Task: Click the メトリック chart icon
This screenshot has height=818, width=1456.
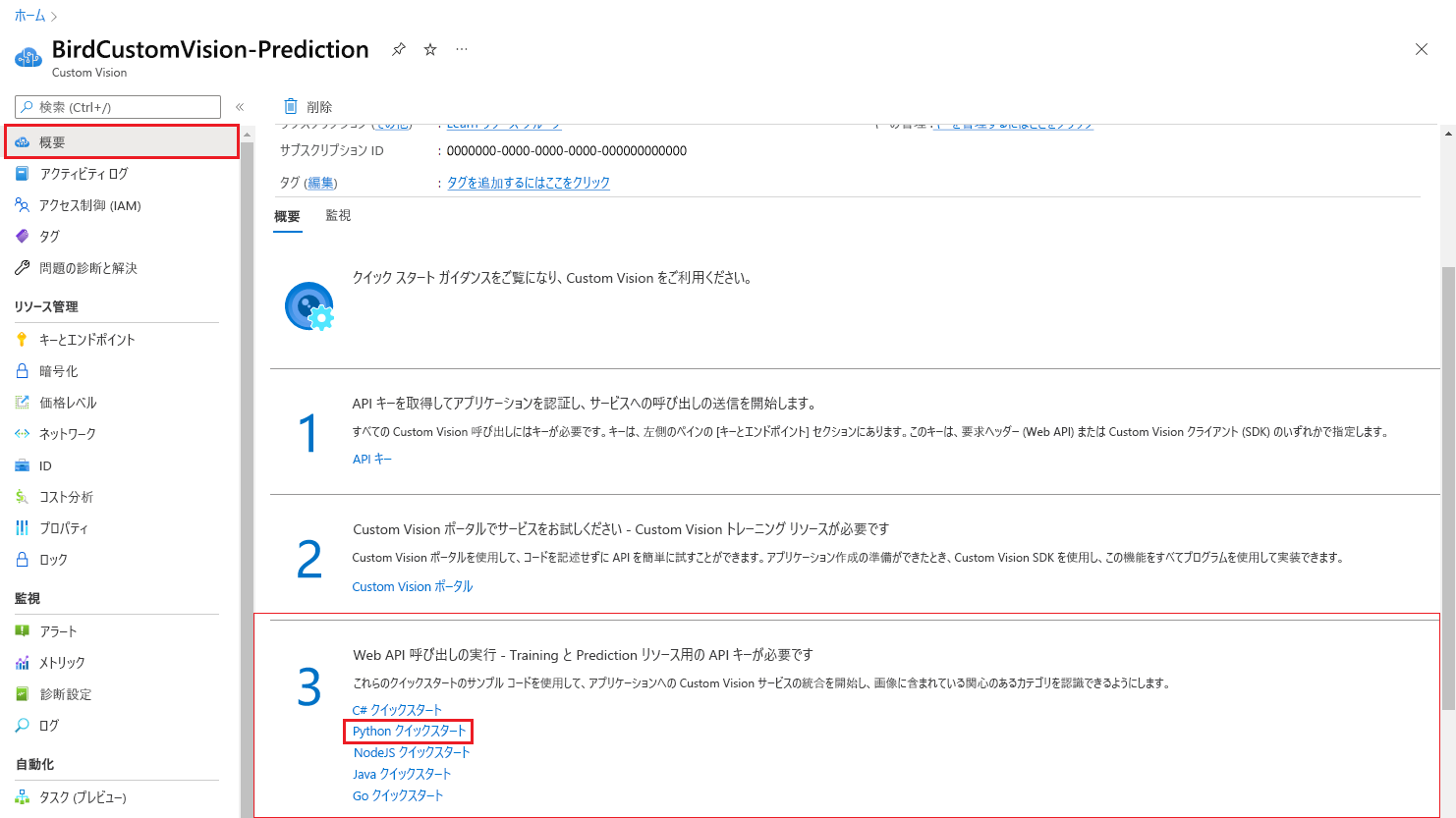Action: pos(22,663)
